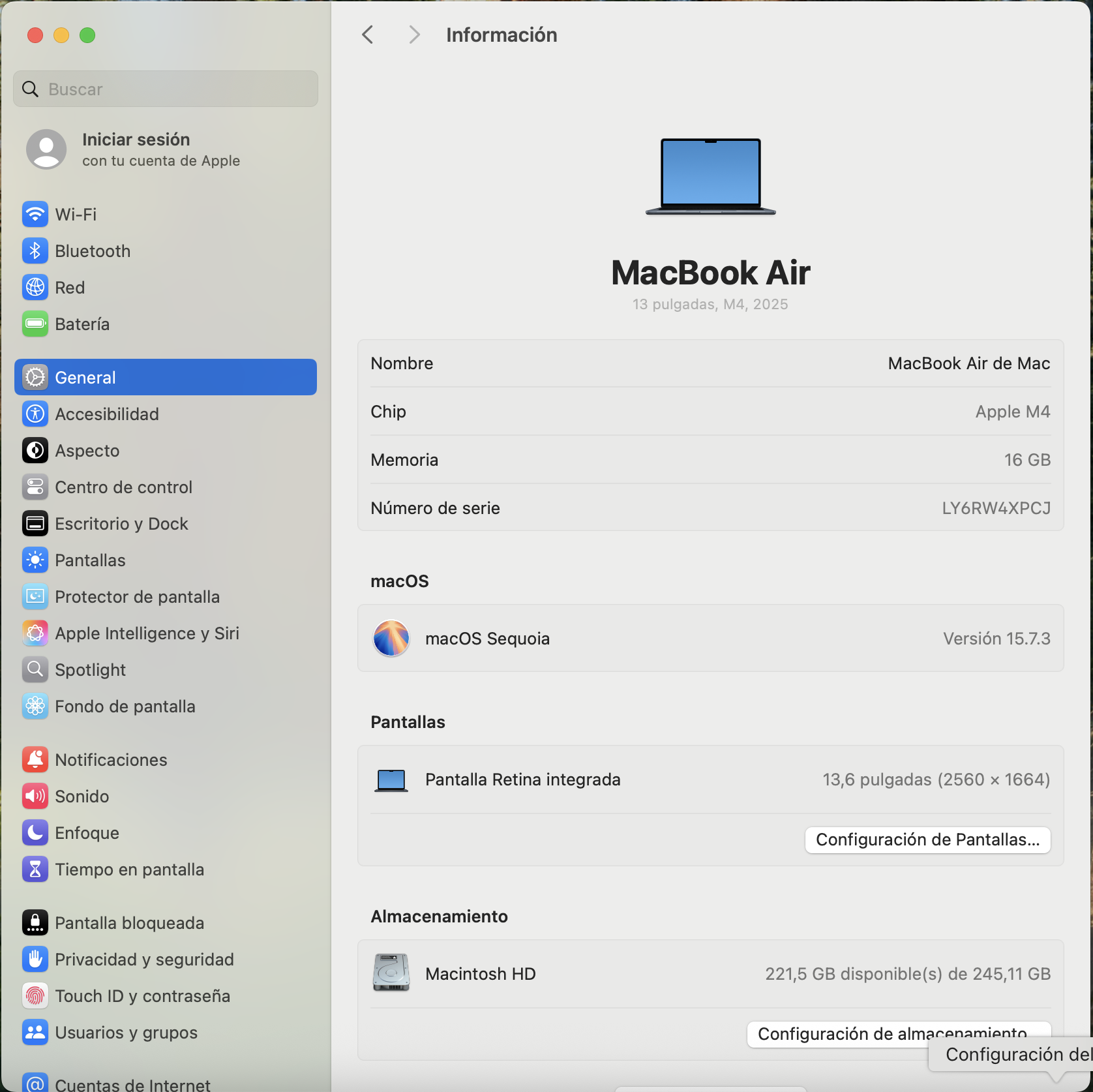This screenshot has height=1092, width=1093.
Task: Navigate back using the left chevron
Action: point(367,35)
